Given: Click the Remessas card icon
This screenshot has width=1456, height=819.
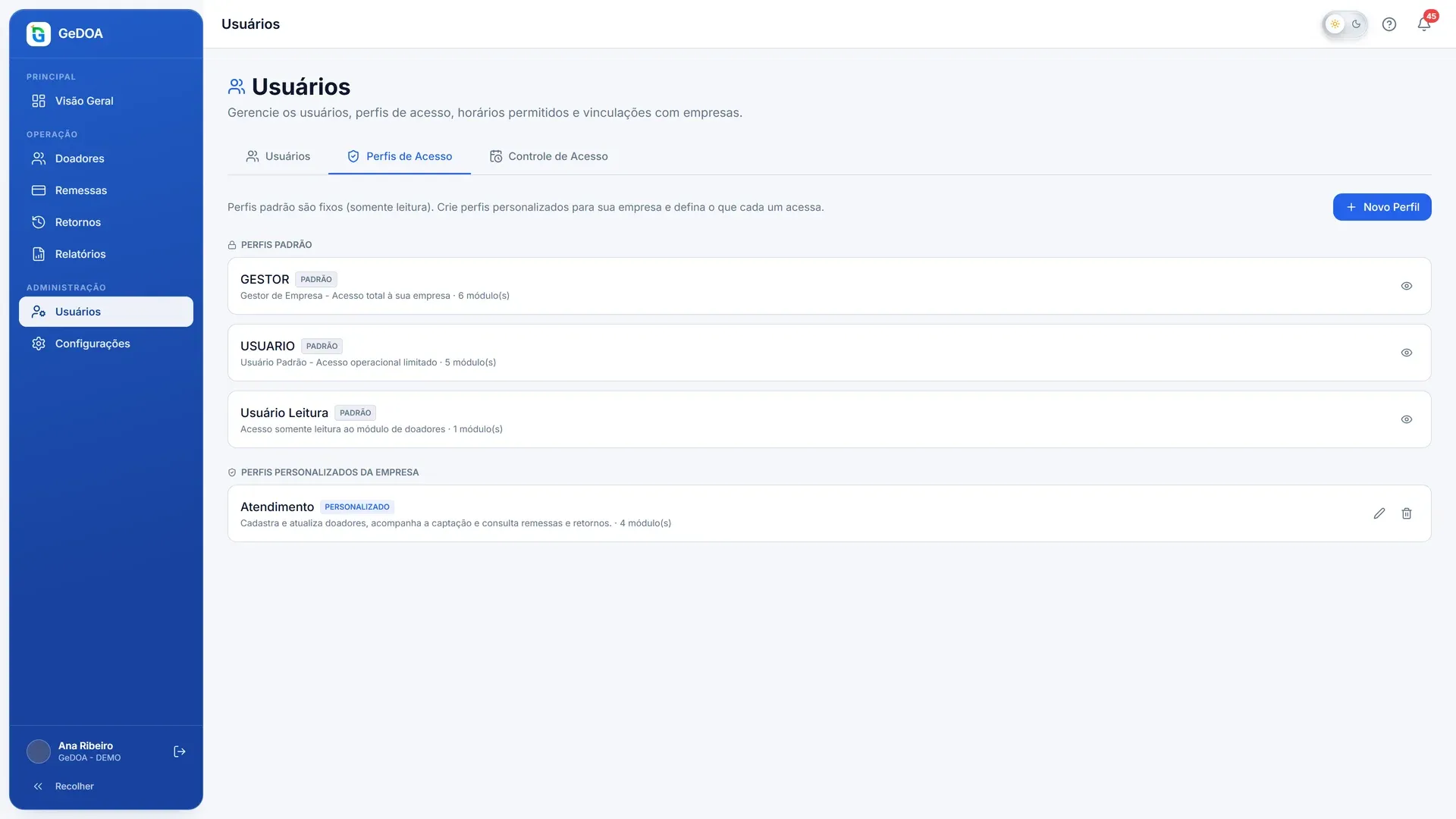Looking at the screenshot, I should [39, 190].
